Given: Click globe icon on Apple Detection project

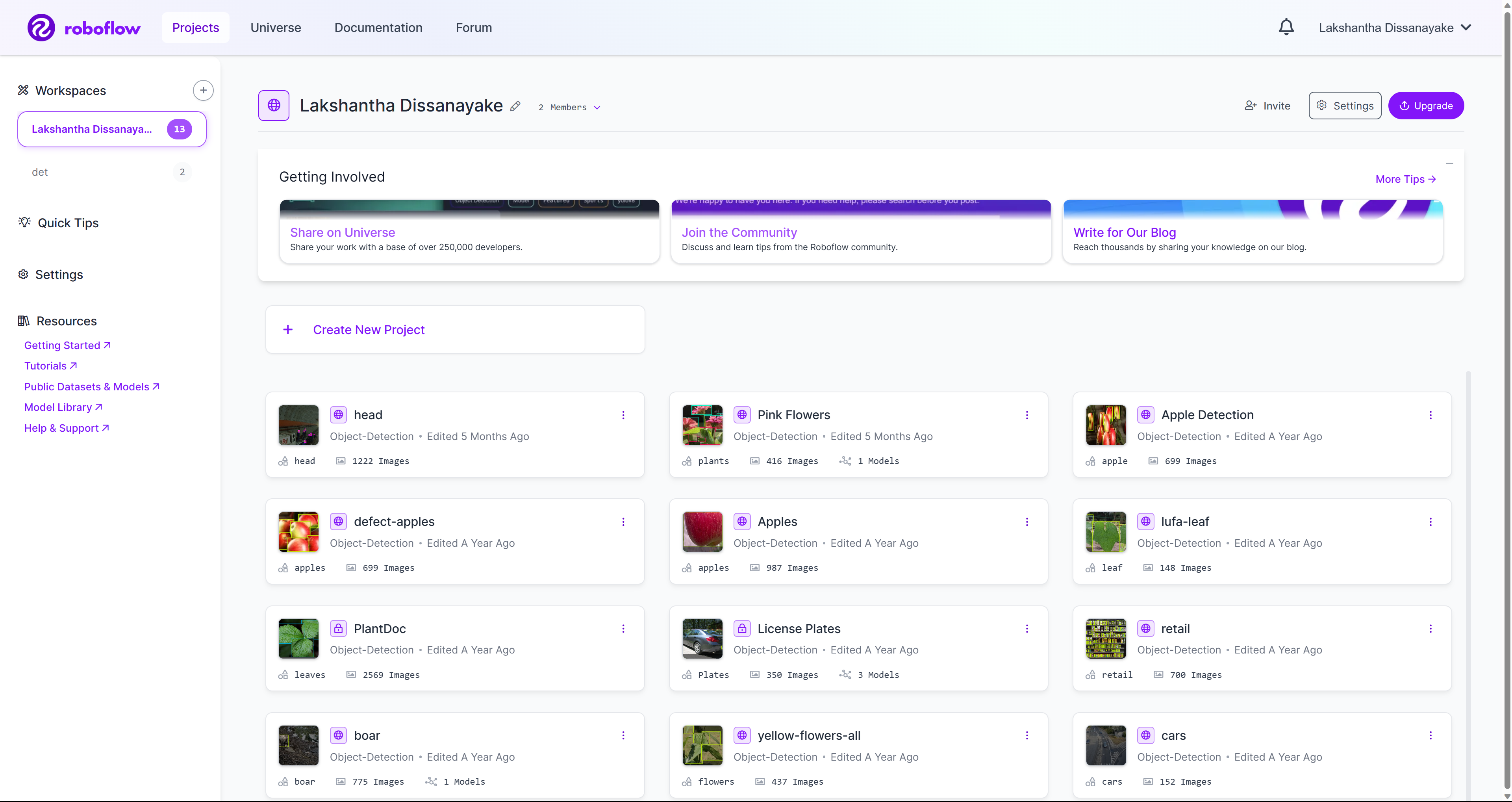Looking at the screenshot, I should pyautogui.click(x=1146, y=414).
